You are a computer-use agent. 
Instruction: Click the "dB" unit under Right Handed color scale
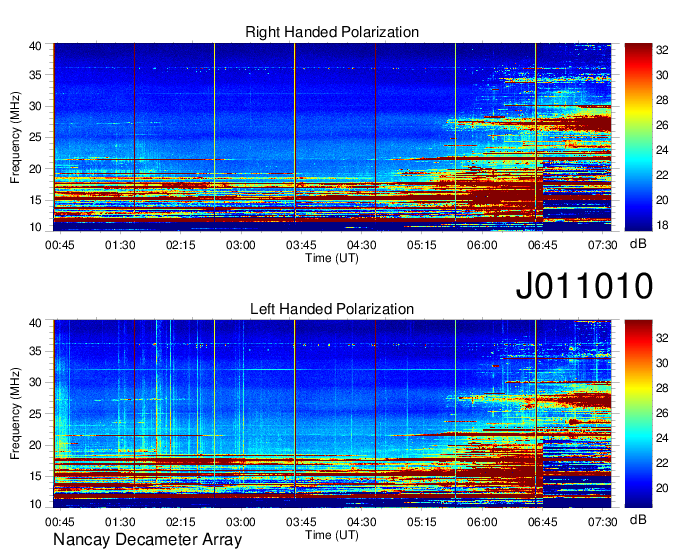tap(638, 244)
